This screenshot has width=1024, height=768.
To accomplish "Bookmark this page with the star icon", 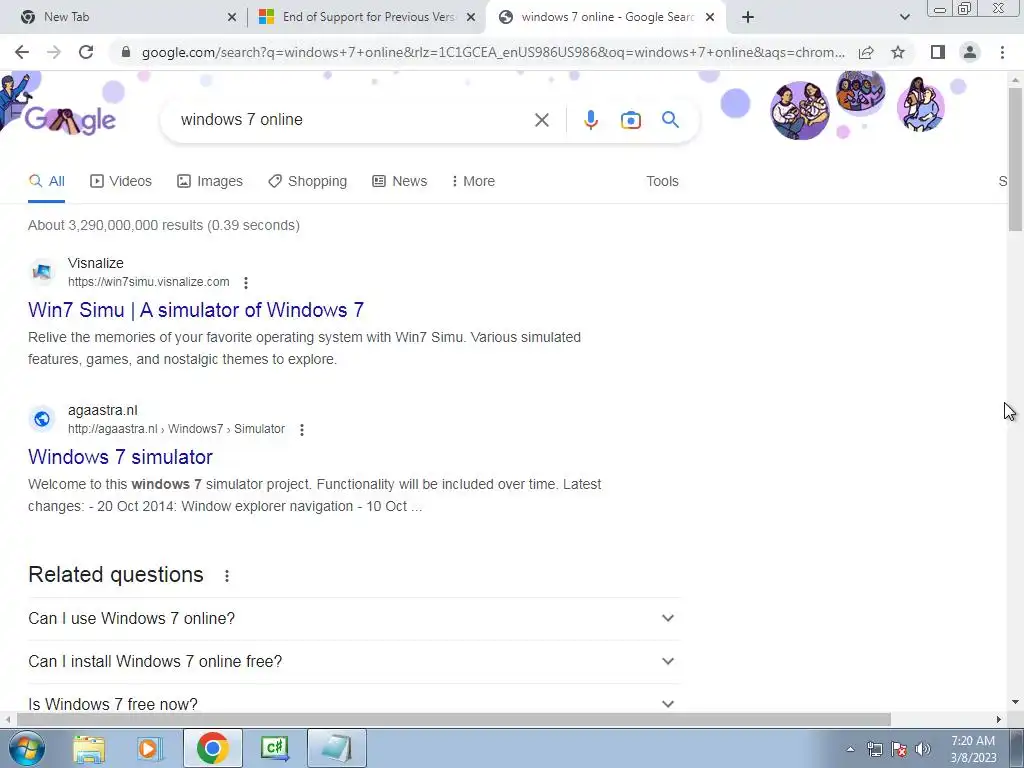I will pyautogui.click(x=898, y=52).
